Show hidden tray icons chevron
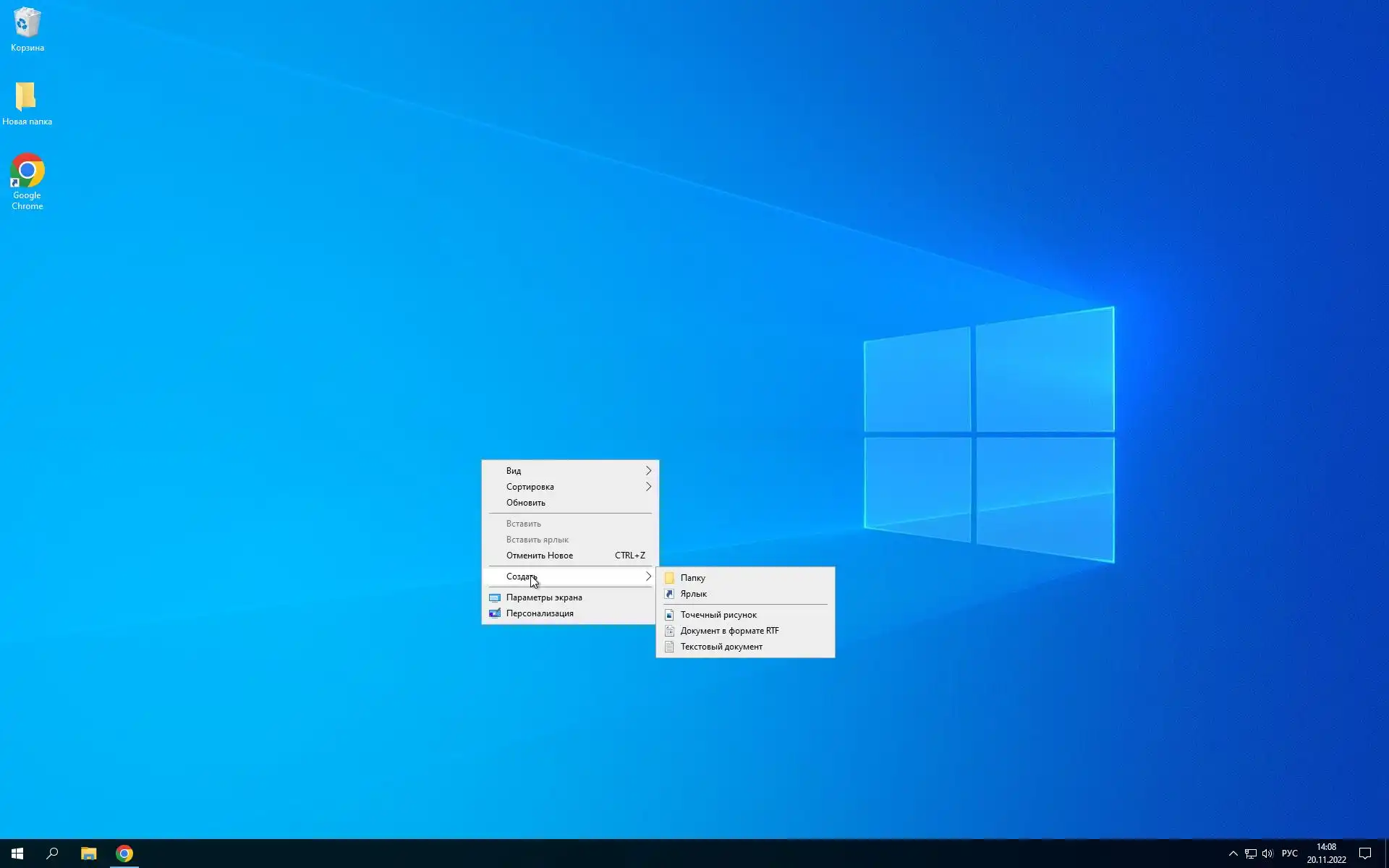This screenshot has height=868, width=1389. [1233, 854]
